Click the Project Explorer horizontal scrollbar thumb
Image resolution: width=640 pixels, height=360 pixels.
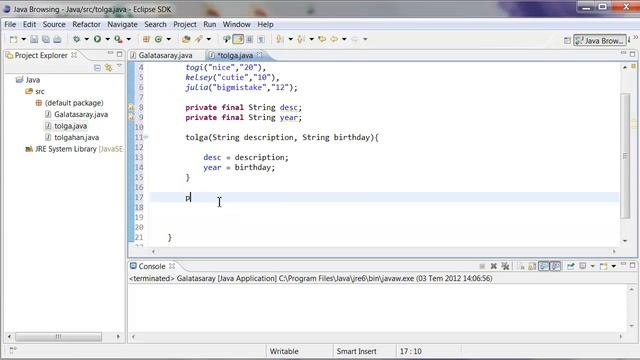tap(58, 337)
